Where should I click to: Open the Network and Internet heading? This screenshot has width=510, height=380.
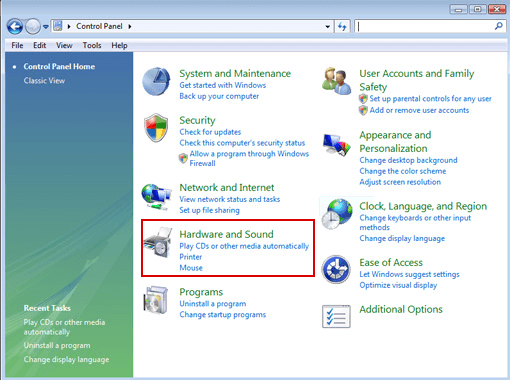pyautogui.click(x=227, y=187)
